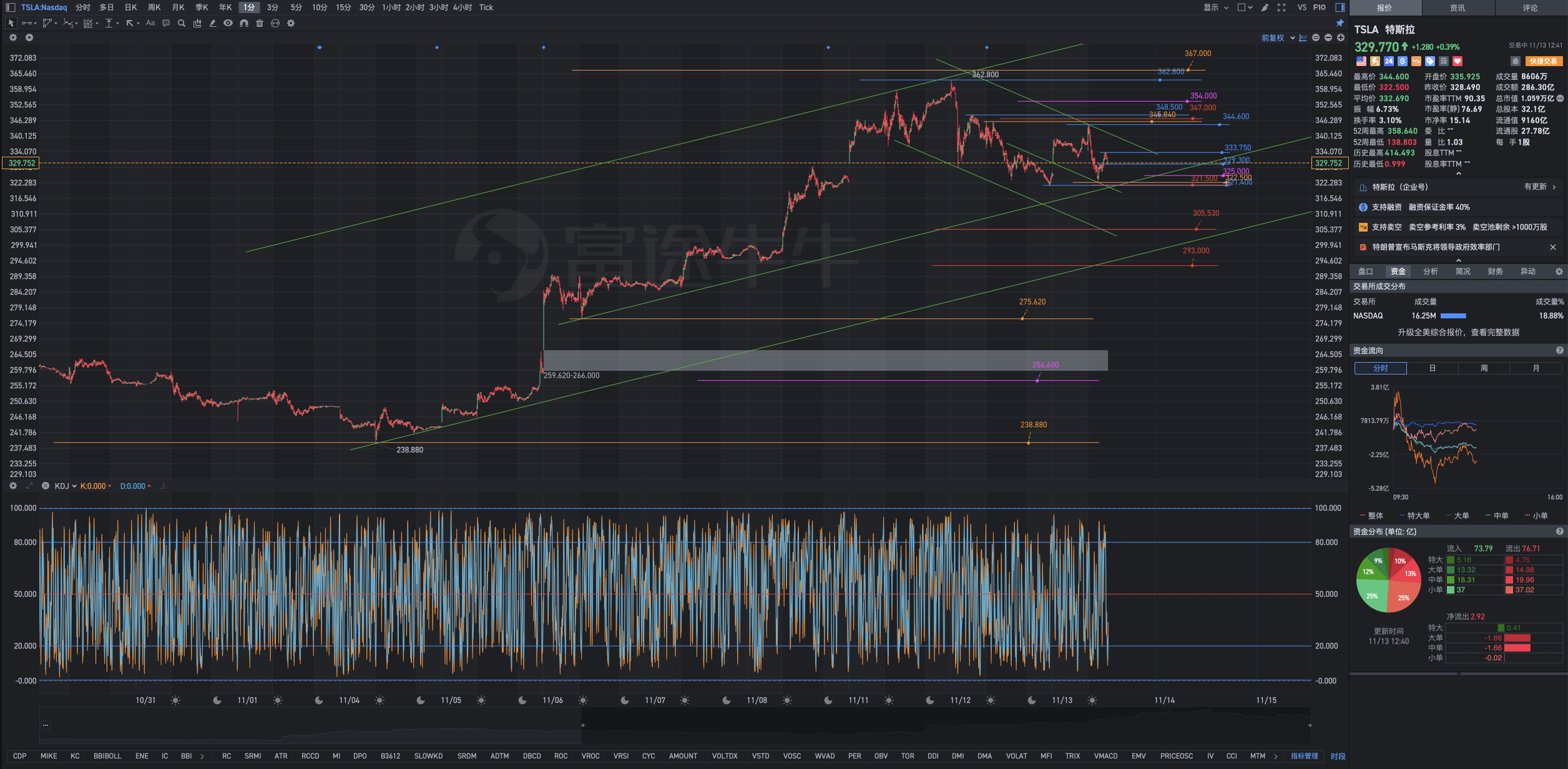Expand the wave pattern tool dropdown
Screen dimensions: 1568x769
76,24
